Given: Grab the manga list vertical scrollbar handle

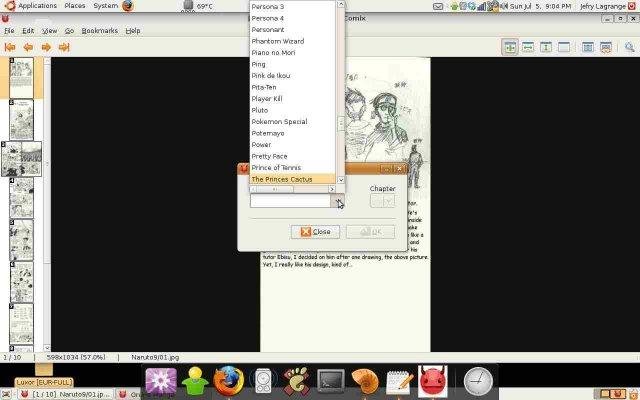Looking at the screenshot, I should pyautogui.click(x=341, y=124).
